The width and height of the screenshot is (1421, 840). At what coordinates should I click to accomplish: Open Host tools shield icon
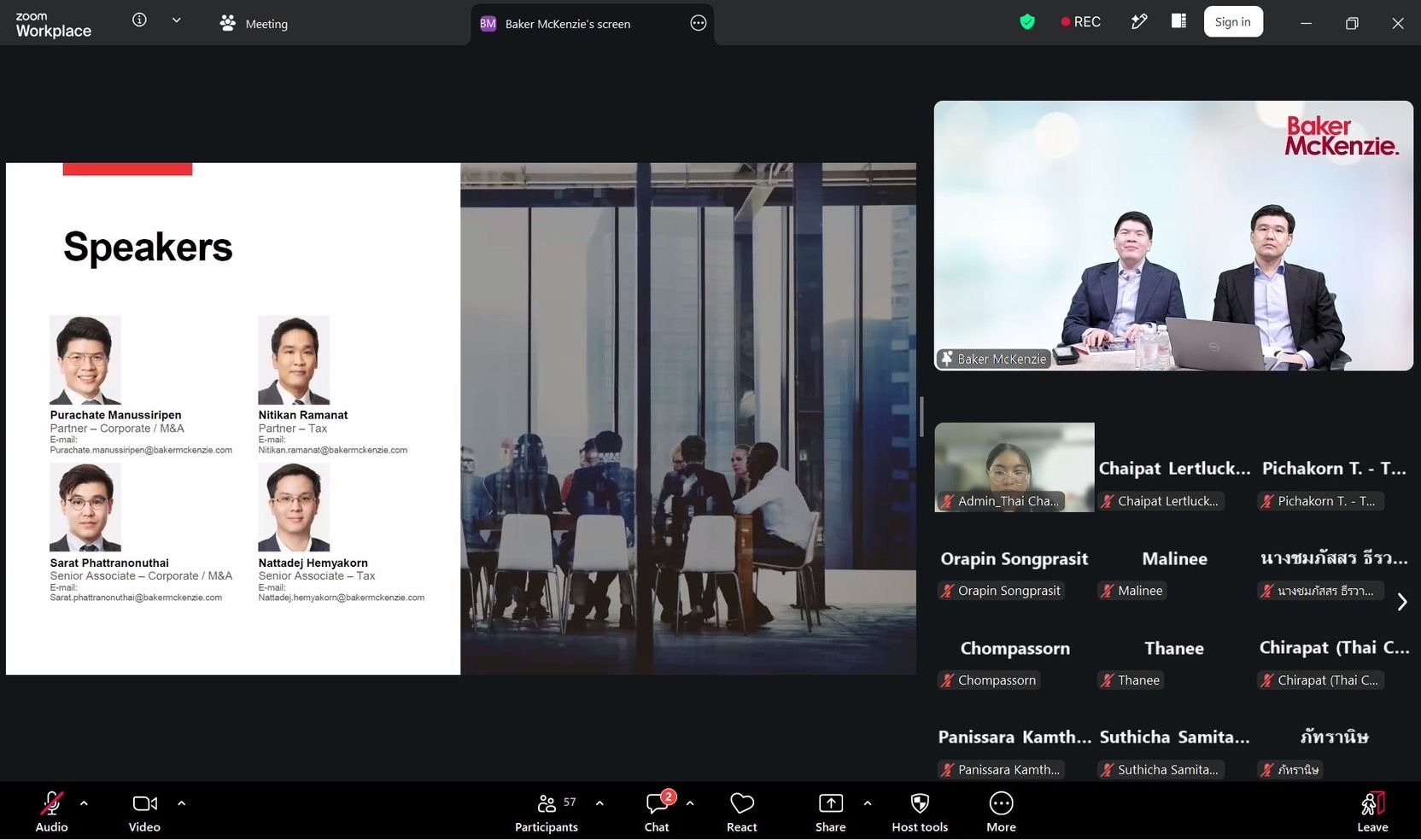pos(920,803)
